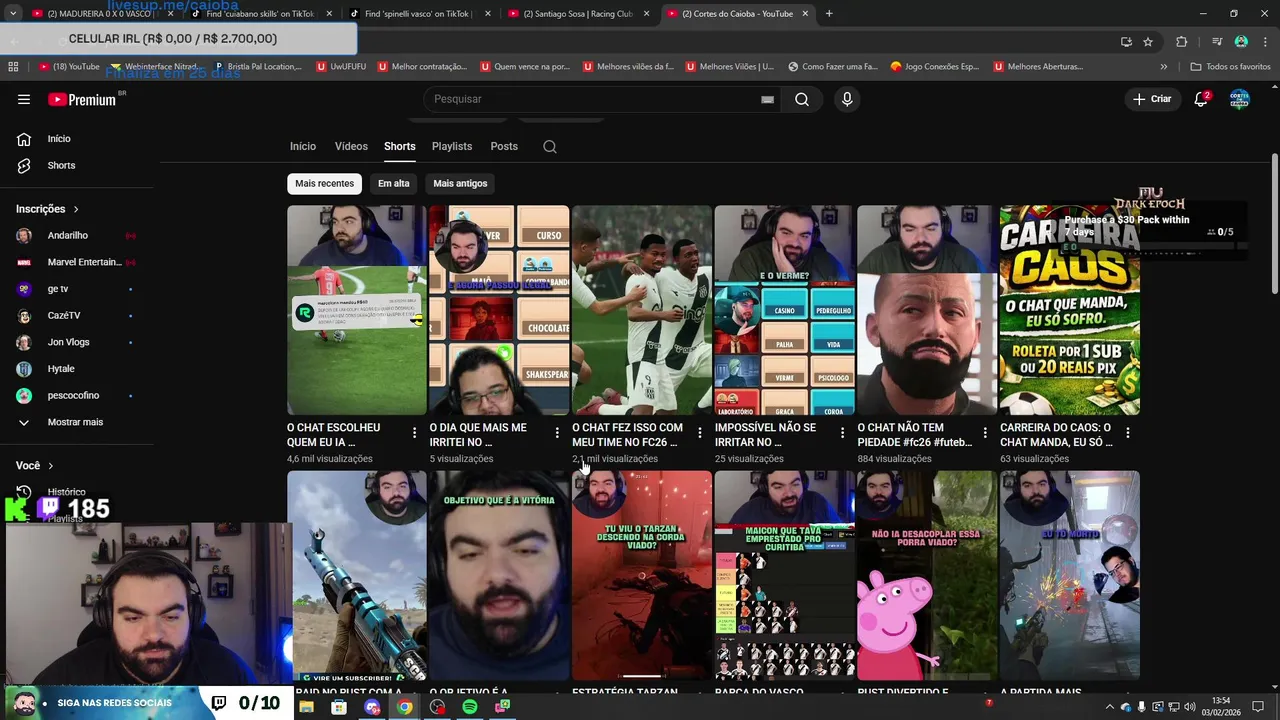
Task: Click the search magnifier button
Action: pos(802,99)
